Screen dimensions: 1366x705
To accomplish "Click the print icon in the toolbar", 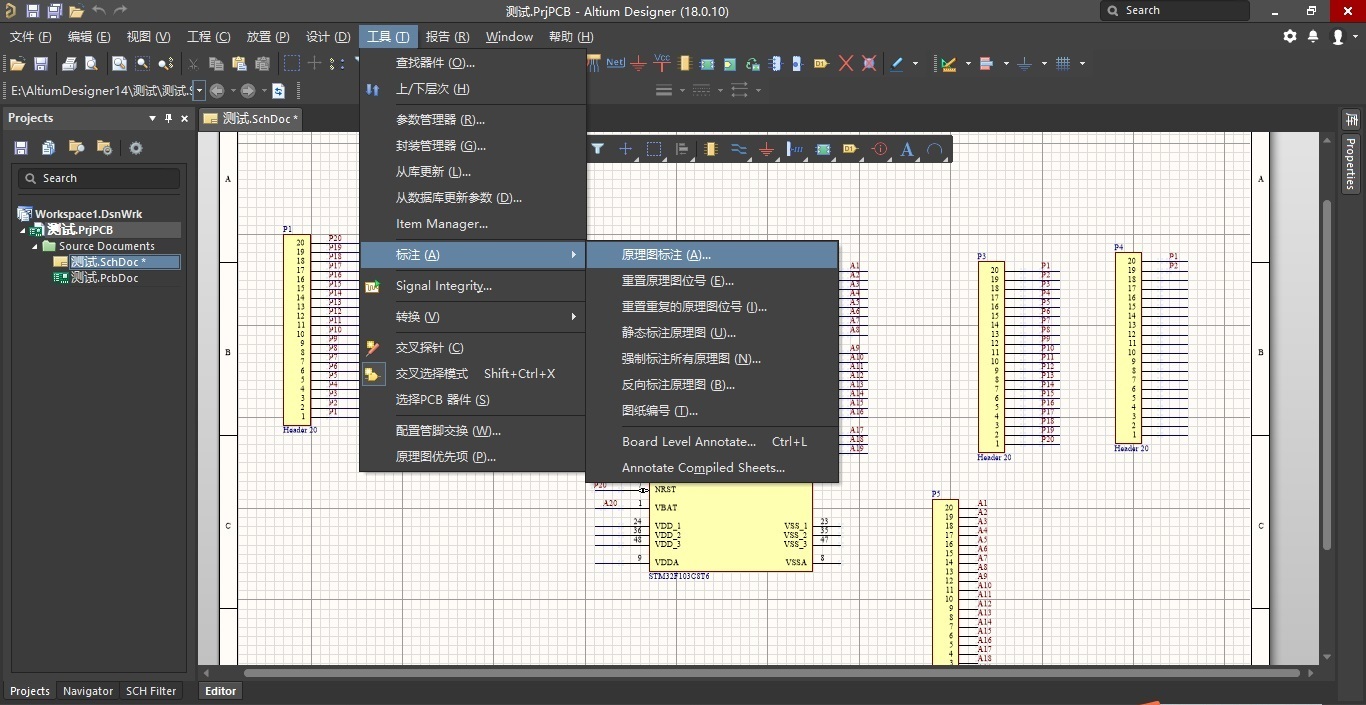I will (x=69, y=63).
